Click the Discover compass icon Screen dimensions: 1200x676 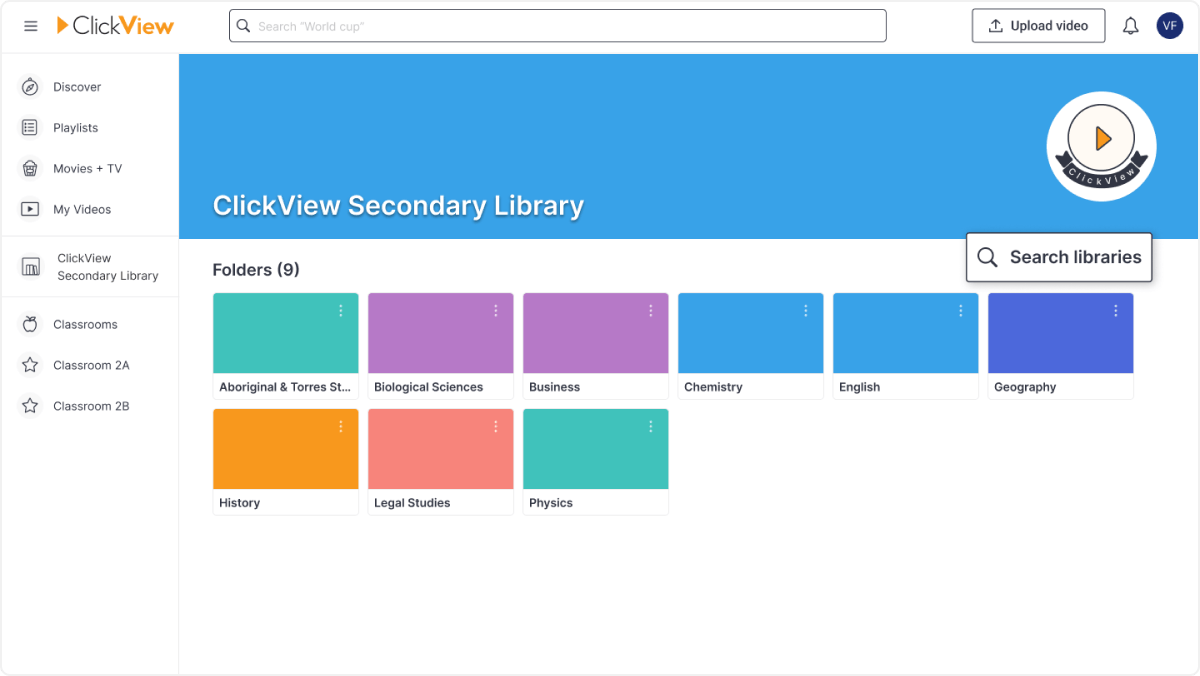coord(31,87)
